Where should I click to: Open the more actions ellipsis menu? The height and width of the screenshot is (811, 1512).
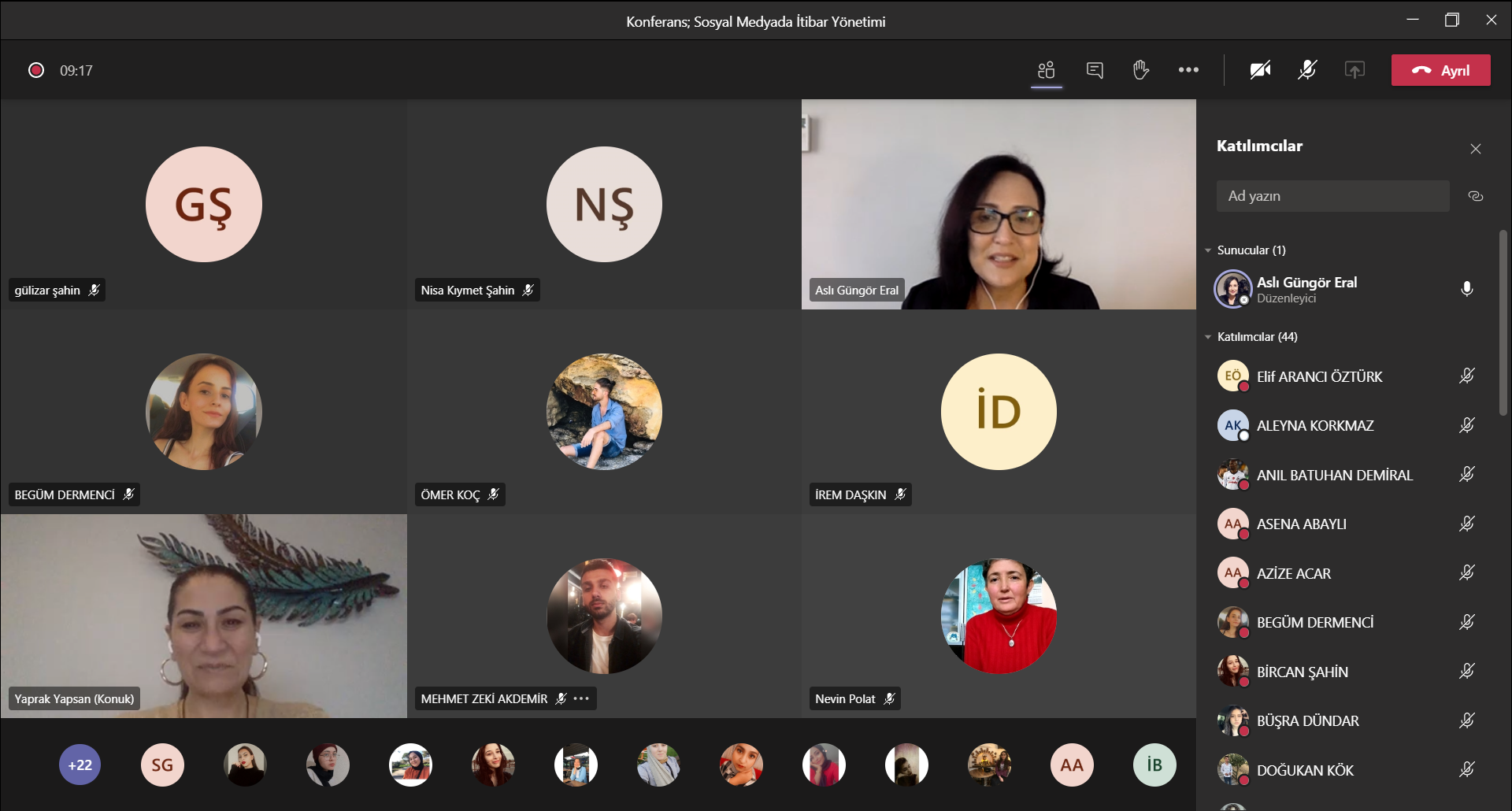1188,70
